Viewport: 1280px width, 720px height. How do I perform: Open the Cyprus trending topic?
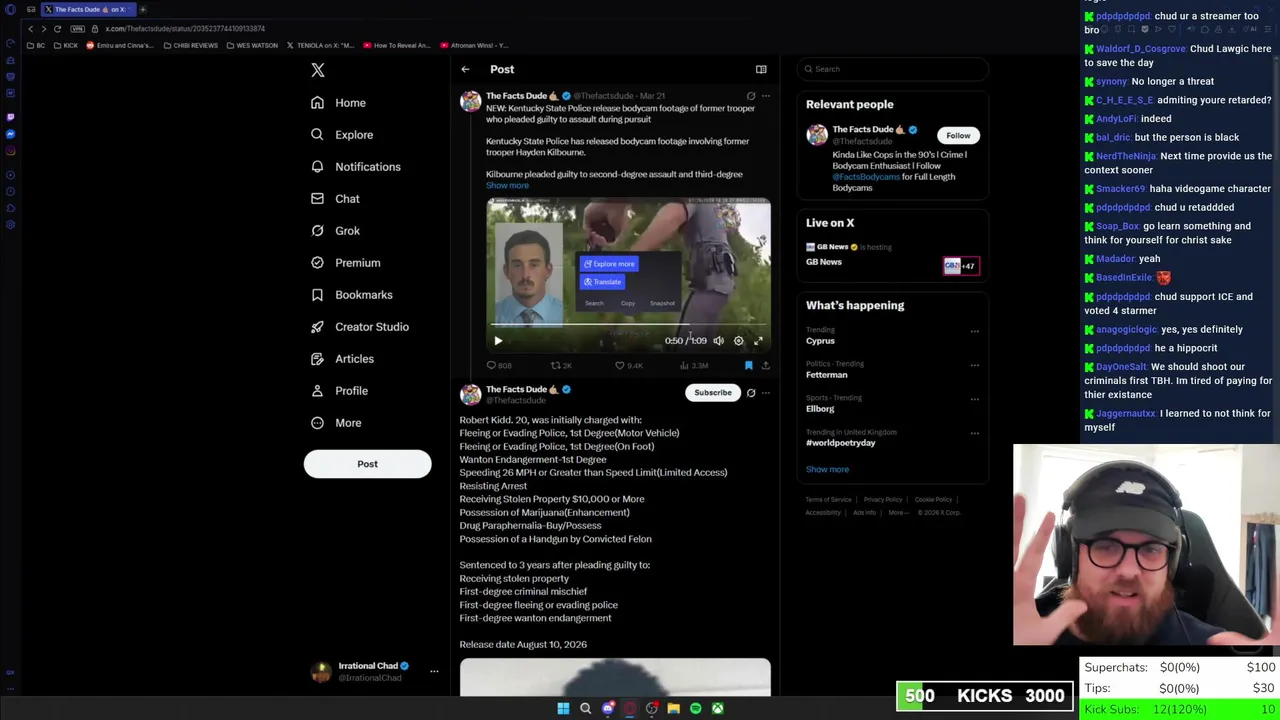[x=820, y=341]
